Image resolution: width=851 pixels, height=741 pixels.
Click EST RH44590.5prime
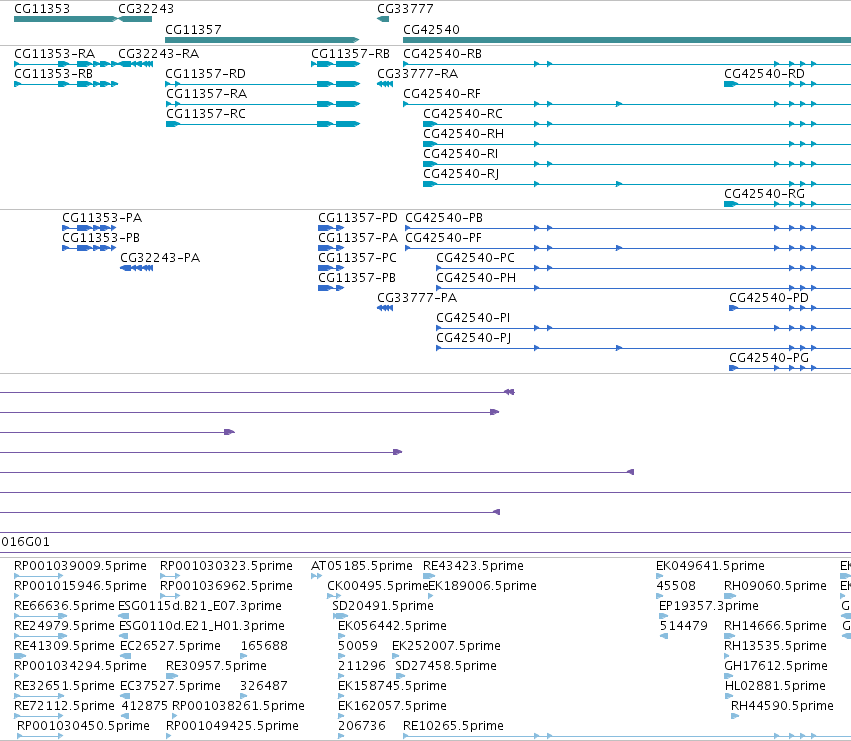pos(782,706)
